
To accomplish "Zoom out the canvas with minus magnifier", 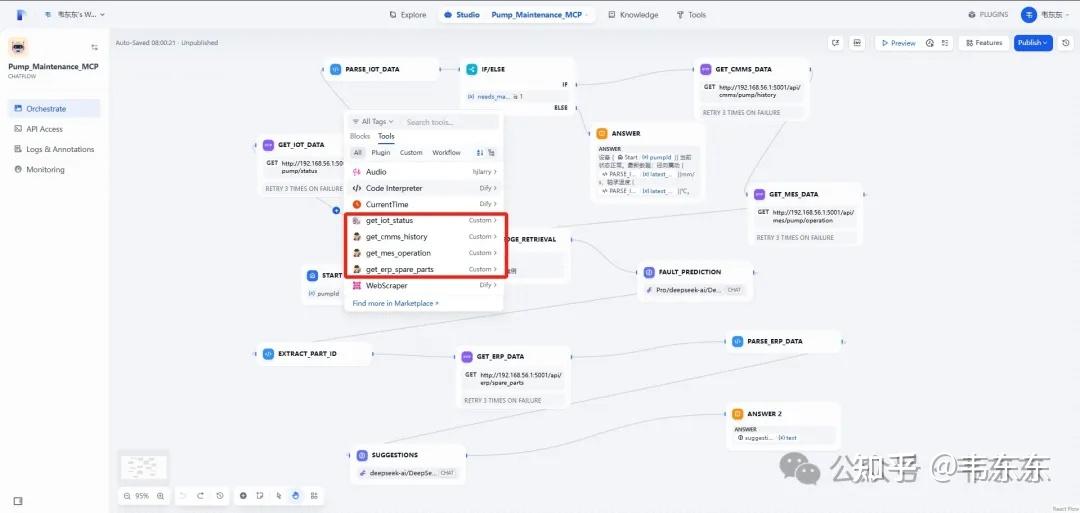I will (127, 496).
